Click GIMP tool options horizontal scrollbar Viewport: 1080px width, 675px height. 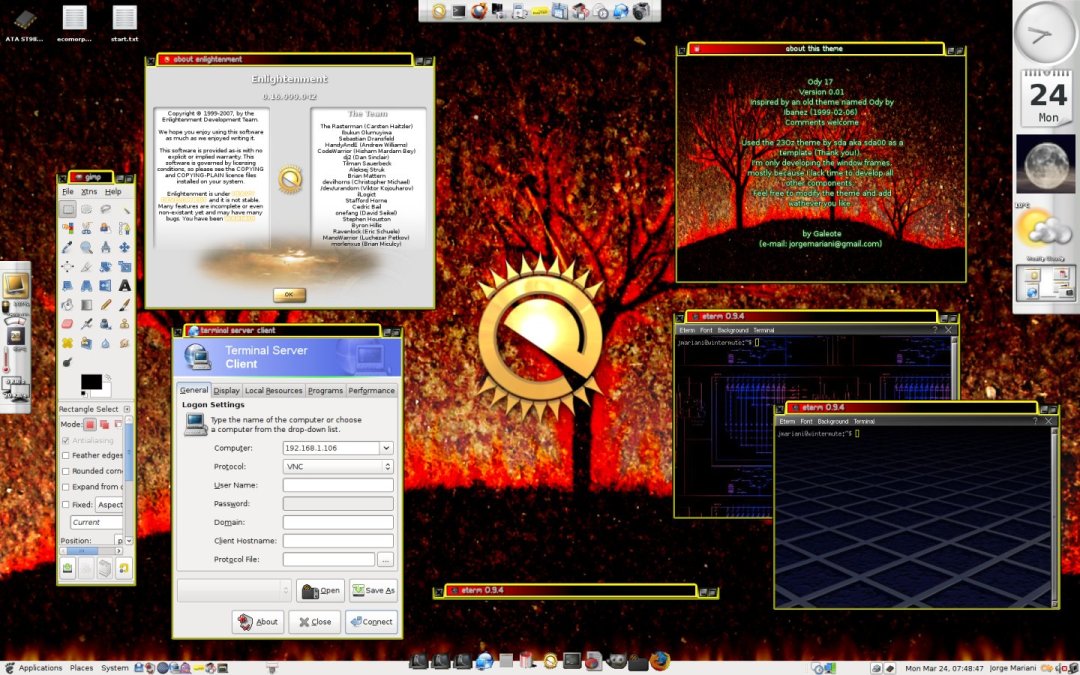(91, 551)
